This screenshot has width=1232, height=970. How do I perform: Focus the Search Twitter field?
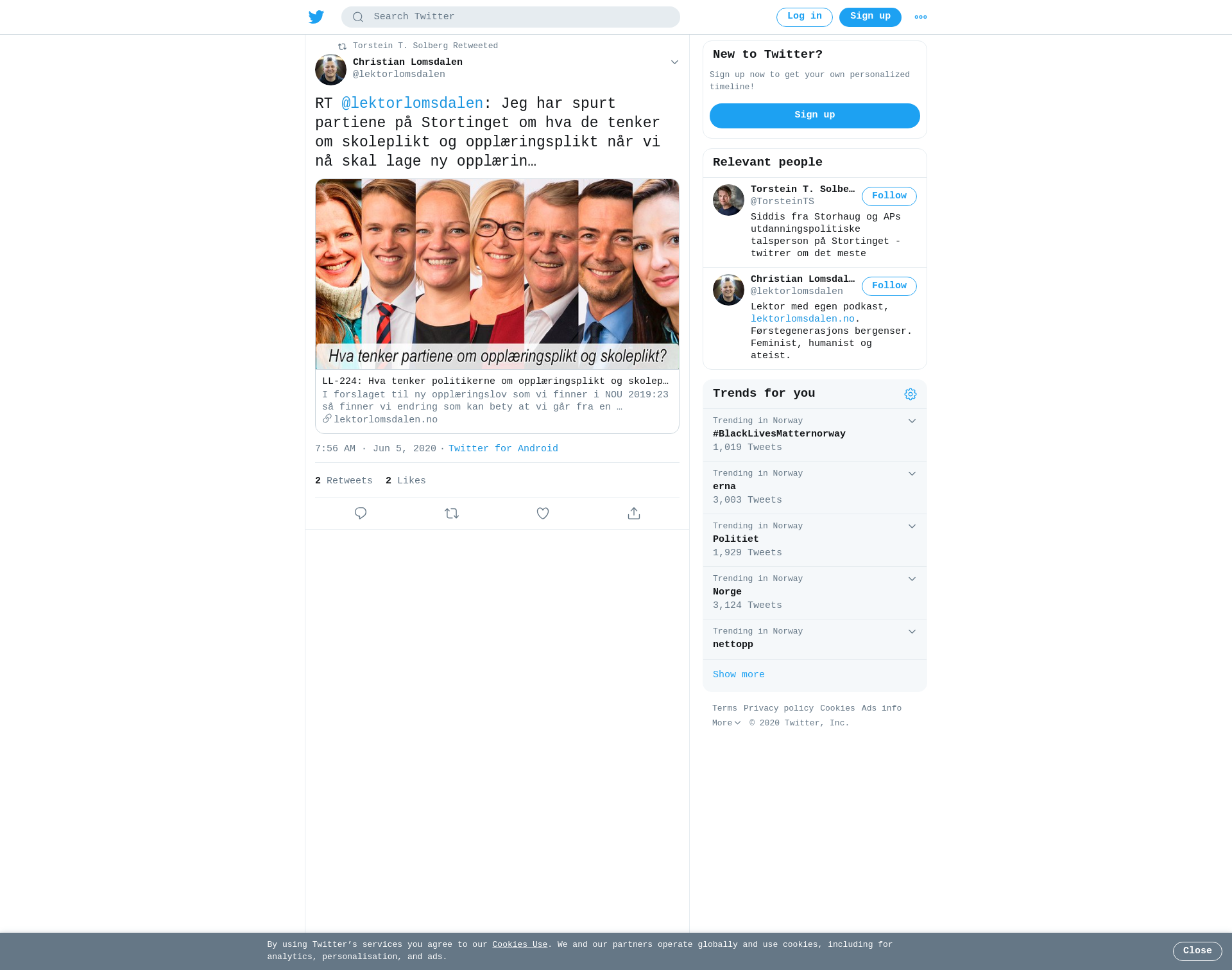tap(511, 17)
